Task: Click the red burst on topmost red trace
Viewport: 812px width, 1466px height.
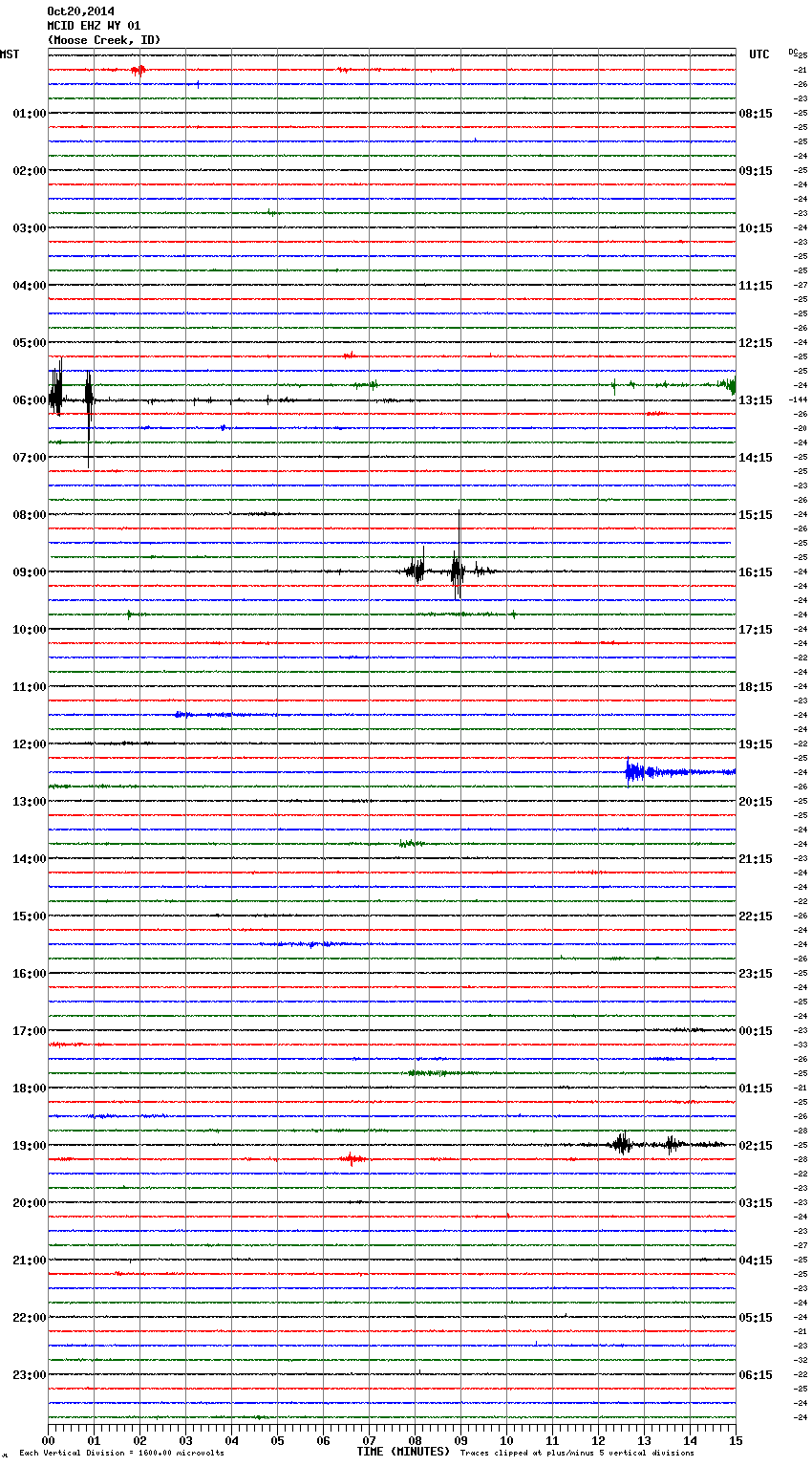Action: click(139, 70)
